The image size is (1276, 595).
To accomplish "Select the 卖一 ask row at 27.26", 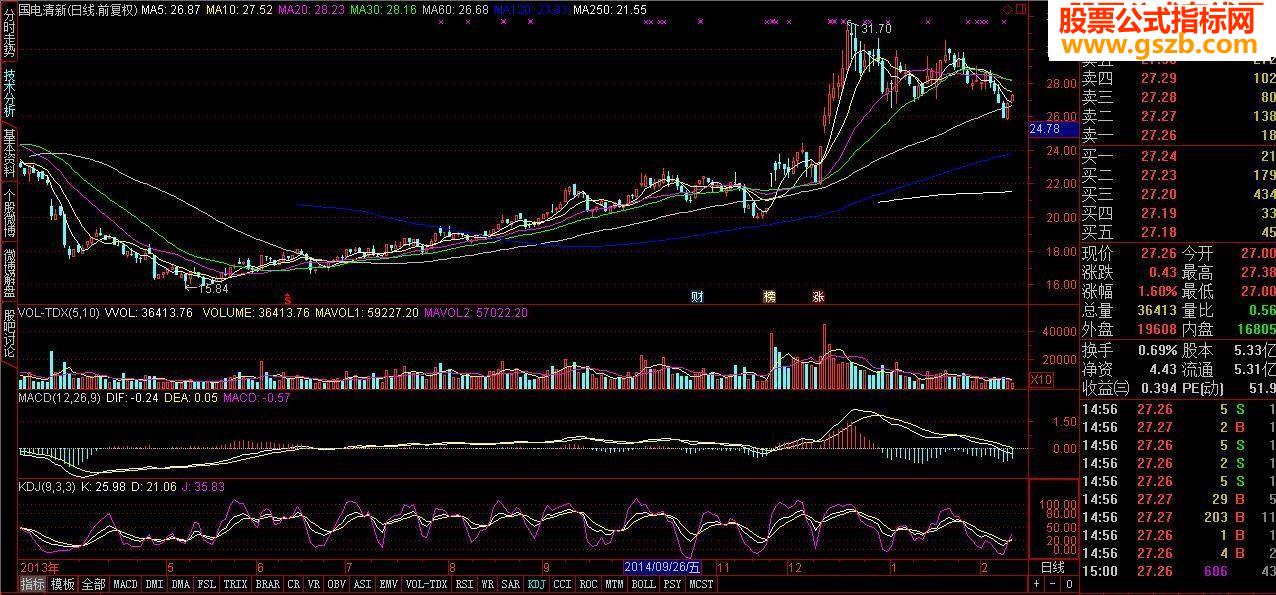I will 1178,136.
